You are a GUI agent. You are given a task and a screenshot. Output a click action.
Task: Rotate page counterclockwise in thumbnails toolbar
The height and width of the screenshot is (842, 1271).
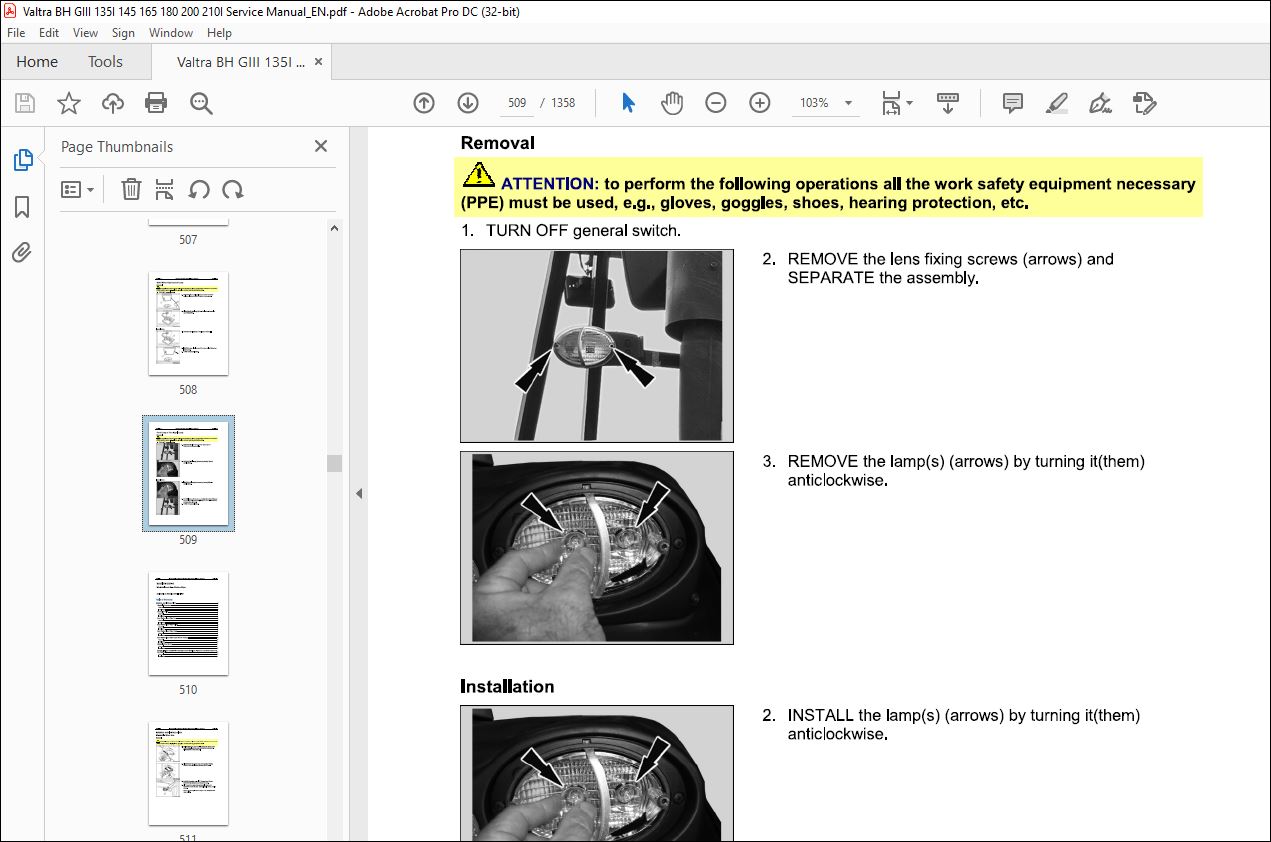click(199, 189)
